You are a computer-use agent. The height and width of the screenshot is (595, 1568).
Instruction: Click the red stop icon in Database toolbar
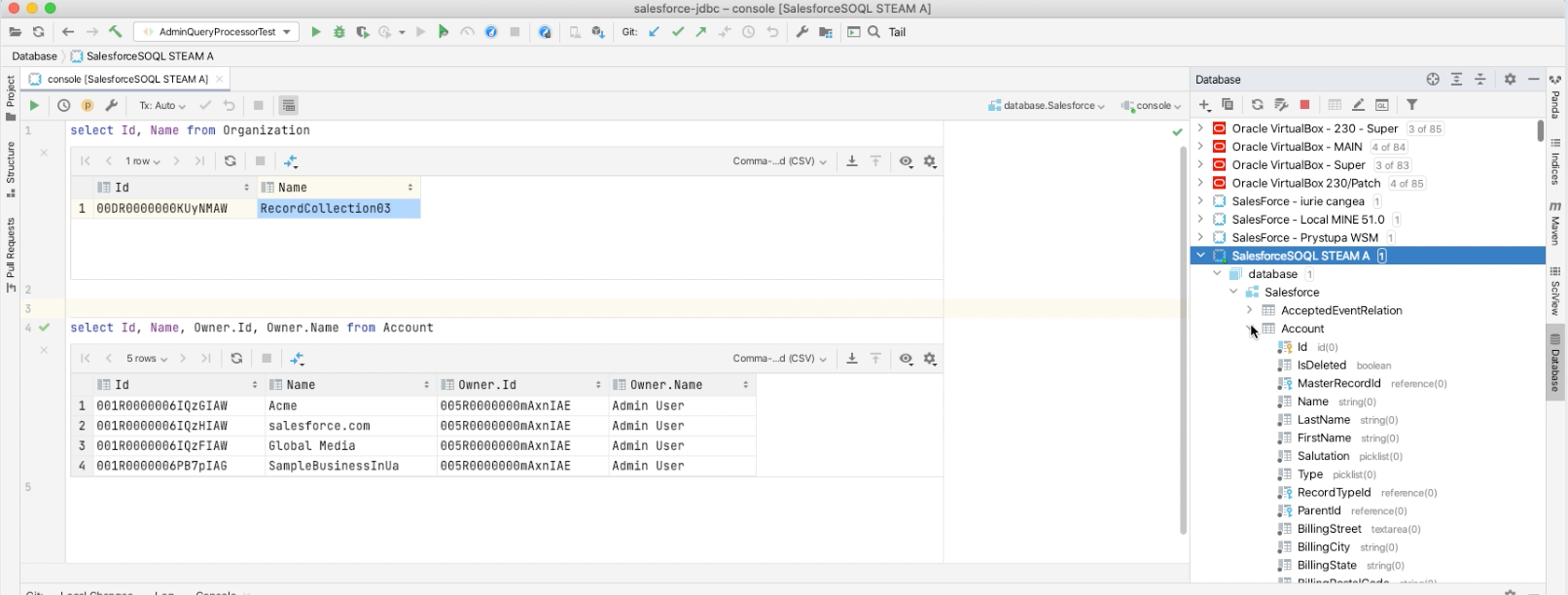coord(1305,105)
